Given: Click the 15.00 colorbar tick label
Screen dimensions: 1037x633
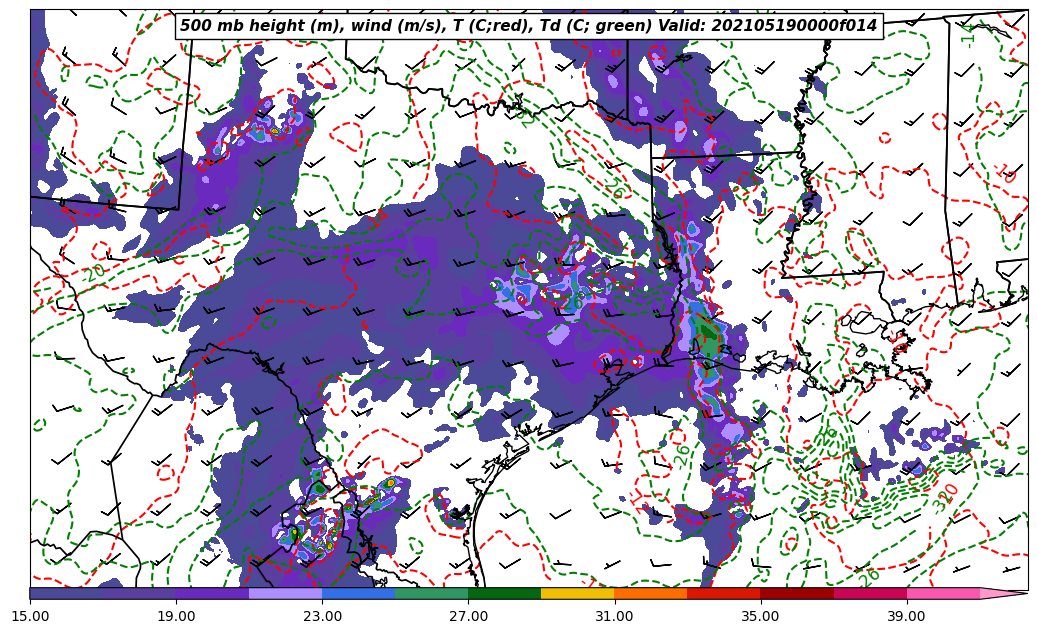Looking at the screenshot, I should click(x=30, y=616).
